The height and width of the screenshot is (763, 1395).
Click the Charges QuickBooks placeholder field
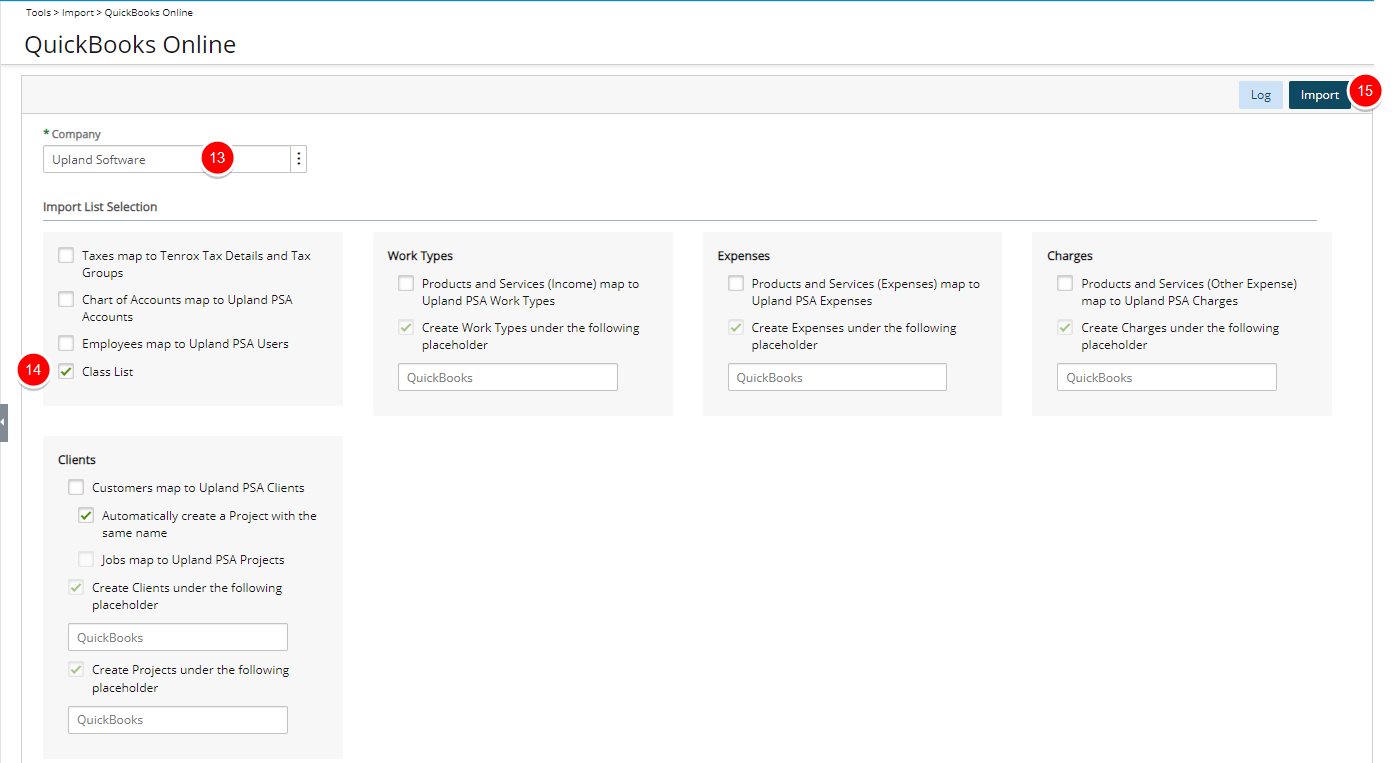pyautogui.click(x=1167, y=377)
